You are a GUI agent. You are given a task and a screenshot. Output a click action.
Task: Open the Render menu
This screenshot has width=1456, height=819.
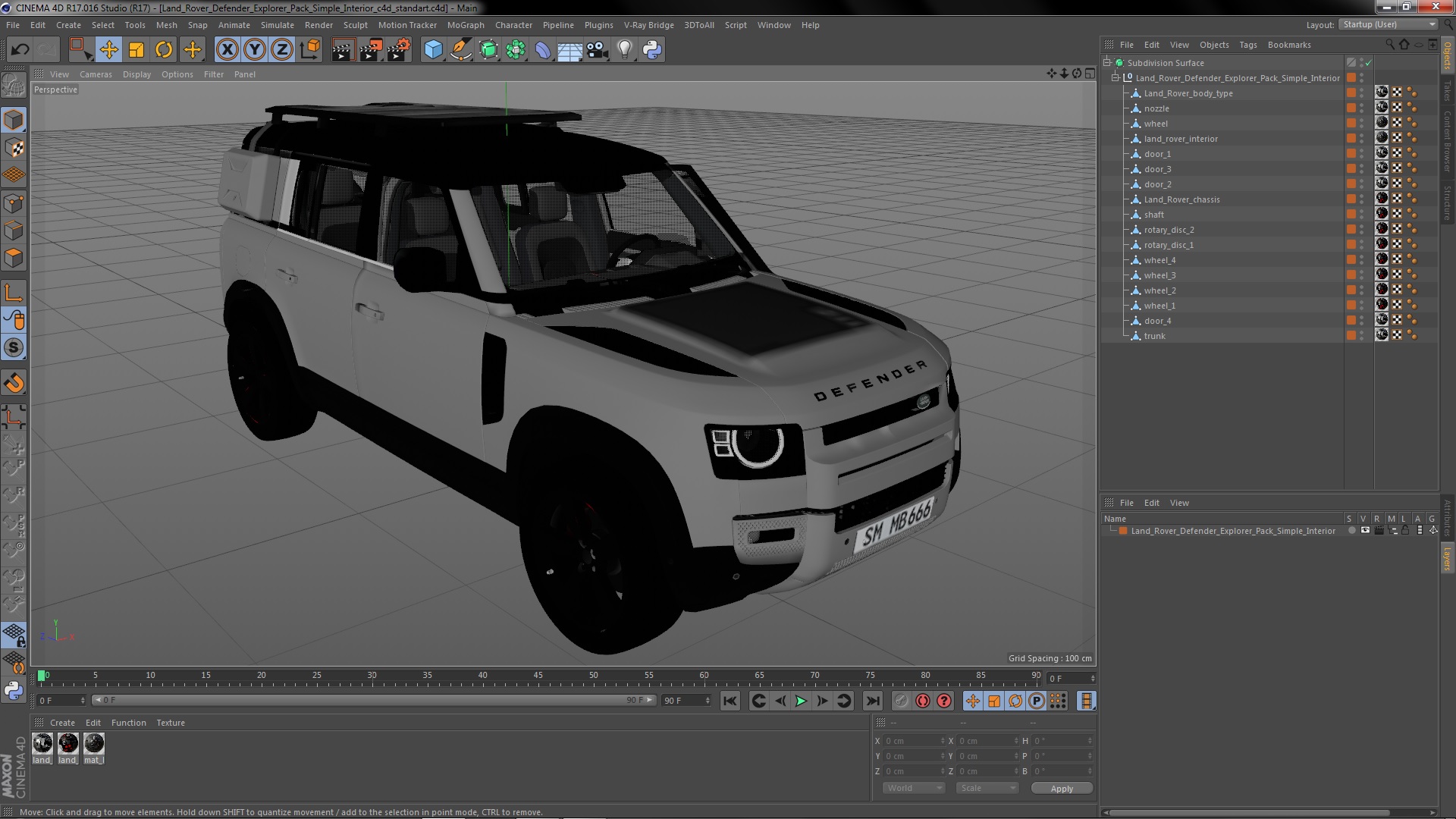pos(318,25)
